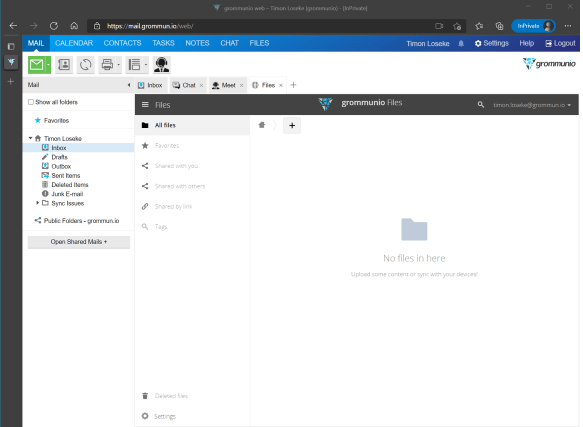Enable Show all folders checkbox

coord(31,102)
